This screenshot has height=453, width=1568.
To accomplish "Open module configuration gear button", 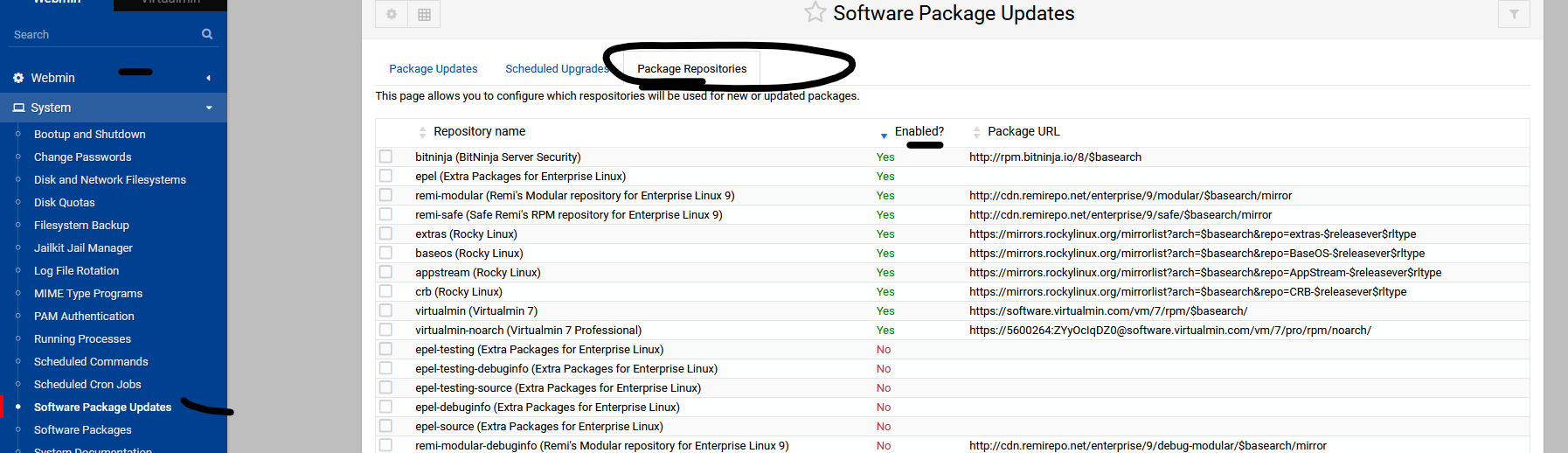I will click(x=392, y=14).
